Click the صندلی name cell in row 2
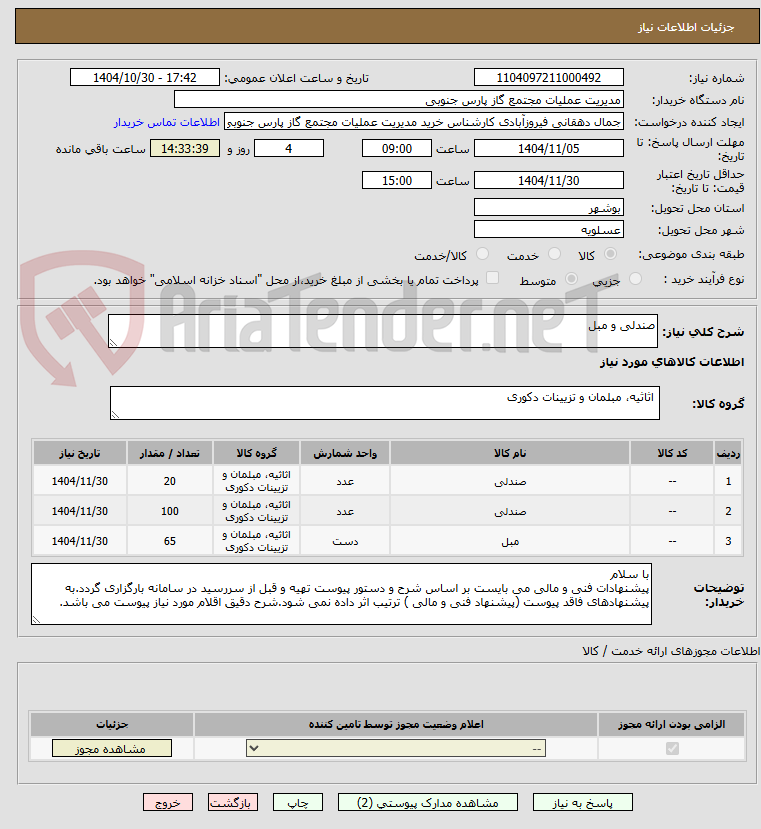Screen dimensions: 761x829 pyautogui.click(x=510, y=511)
